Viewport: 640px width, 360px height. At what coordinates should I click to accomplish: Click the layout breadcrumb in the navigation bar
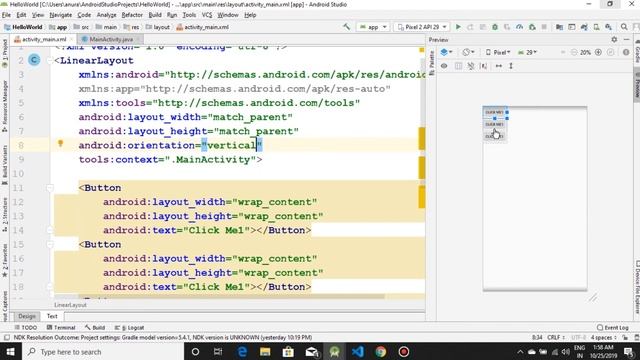[158, 27]
